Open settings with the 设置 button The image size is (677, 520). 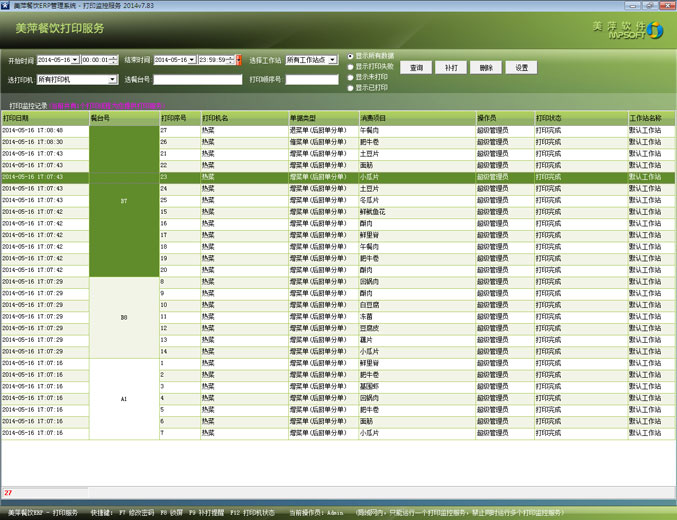pyautogui.click(x=522, y=67)
